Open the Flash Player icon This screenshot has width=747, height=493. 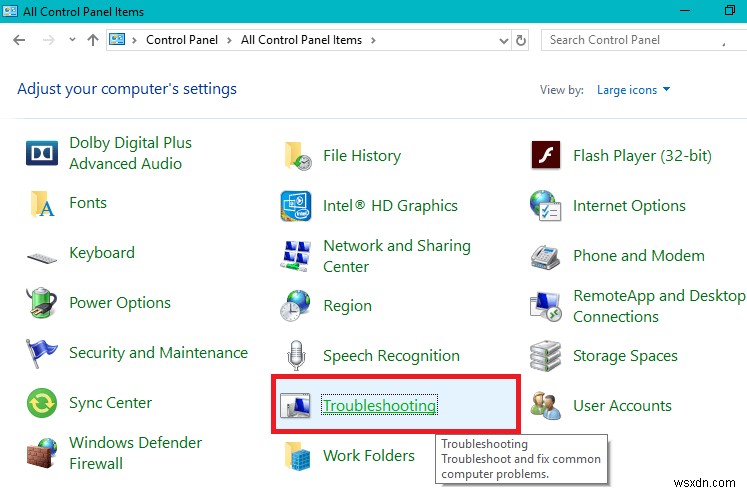[546, 155]
